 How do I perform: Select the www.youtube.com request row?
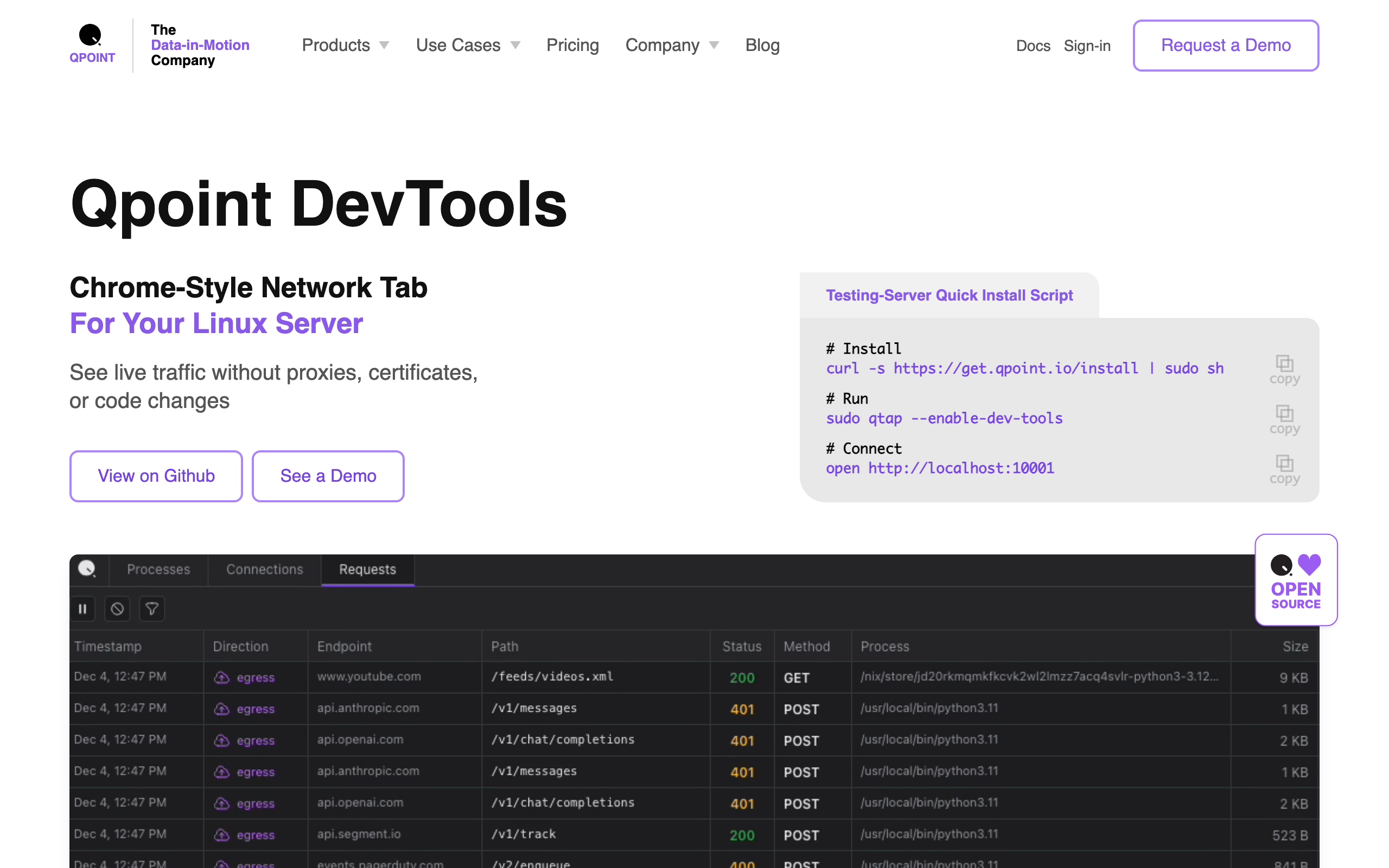368,677
